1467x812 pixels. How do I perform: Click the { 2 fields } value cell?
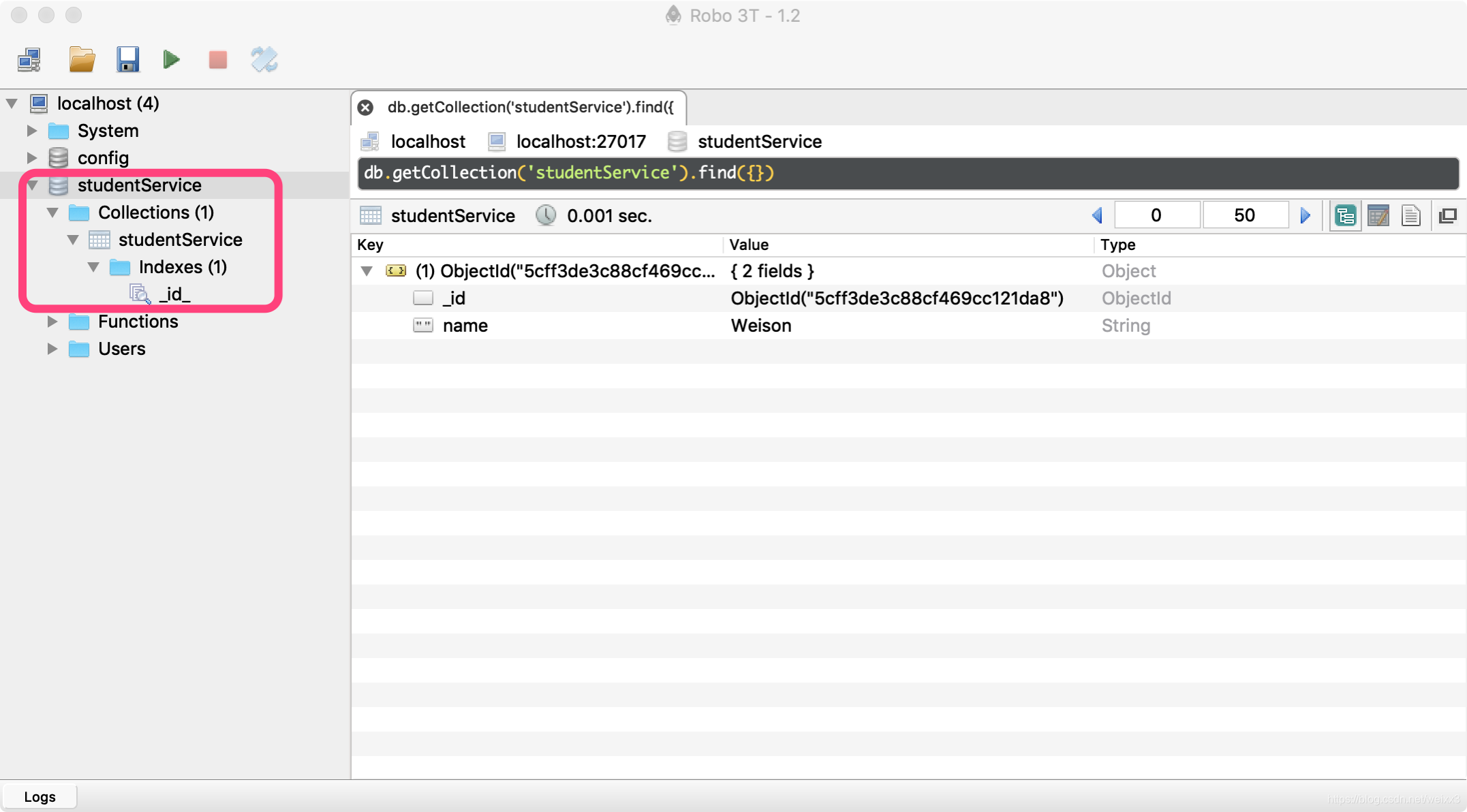point(772,271)
